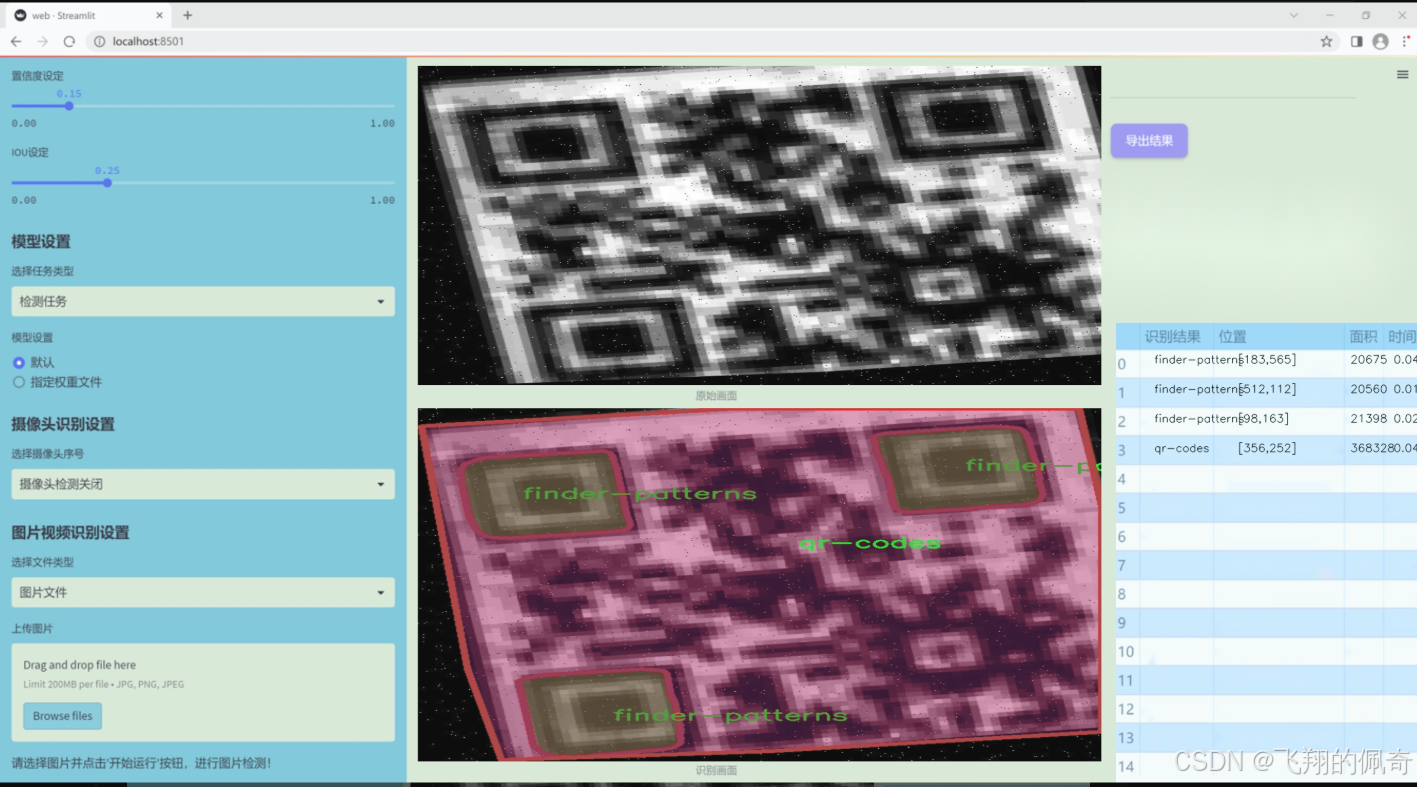Select the web · Streamlit browser tab
Image resolution: width=1417 pixels, height=787 pixels.
(x=88, y=15)
